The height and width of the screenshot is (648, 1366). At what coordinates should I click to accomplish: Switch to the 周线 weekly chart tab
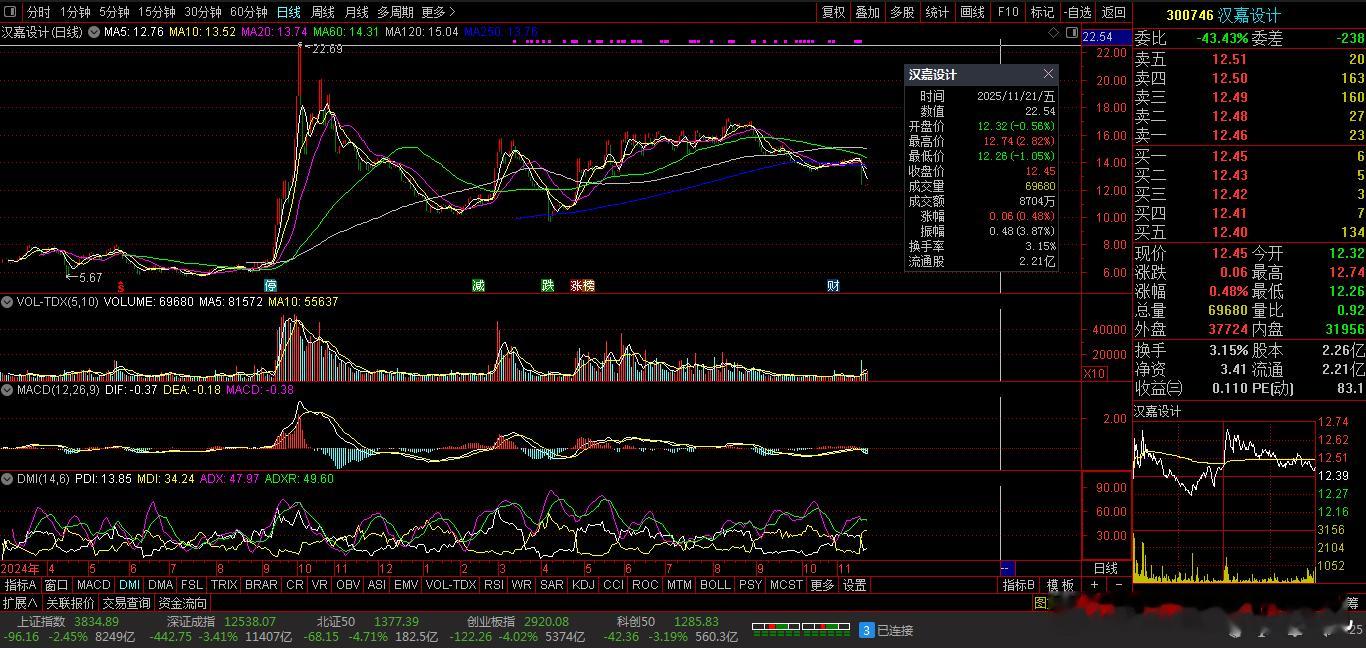point(322,12)
